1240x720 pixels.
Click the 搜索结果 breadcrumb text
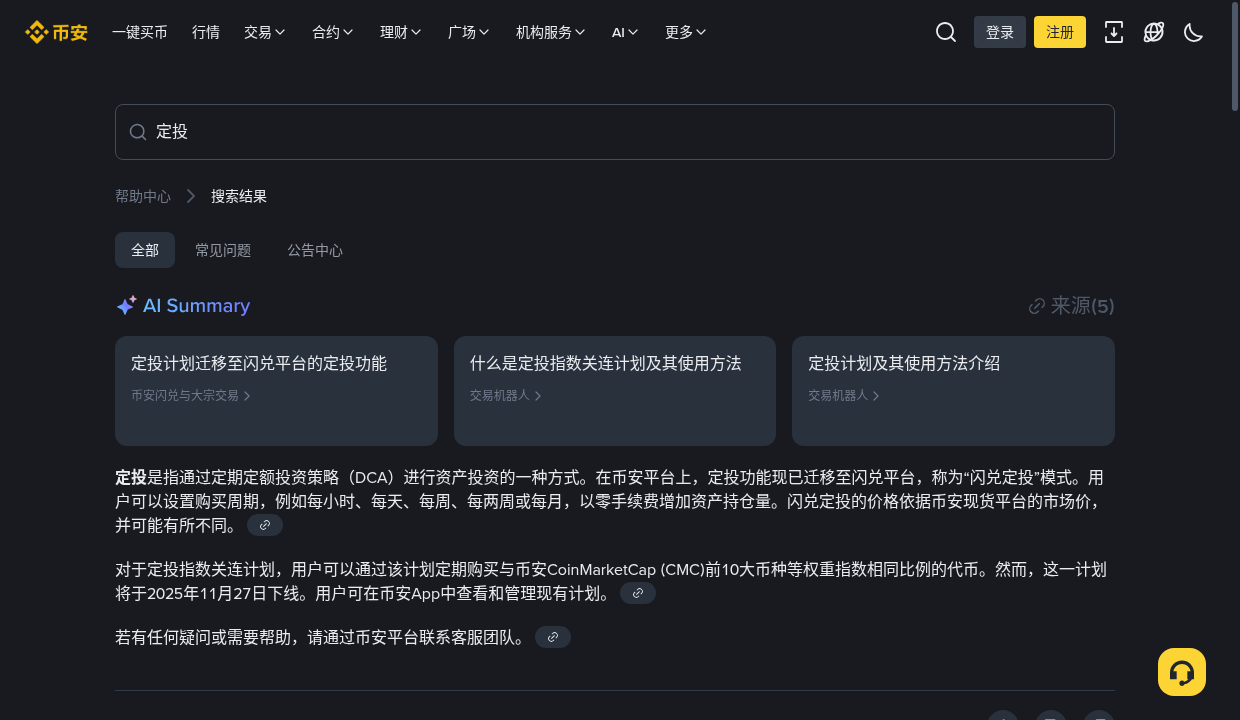click(x=239, y=196)
